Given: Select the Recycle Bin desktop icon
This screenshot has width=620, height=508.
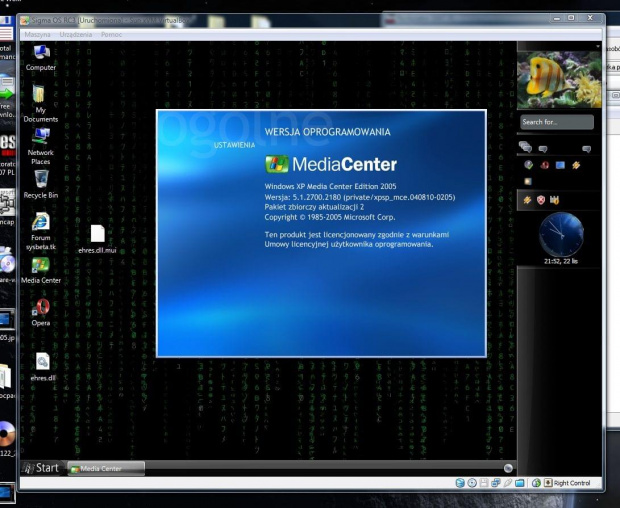Looking at the screenshot, I should 41,184.
